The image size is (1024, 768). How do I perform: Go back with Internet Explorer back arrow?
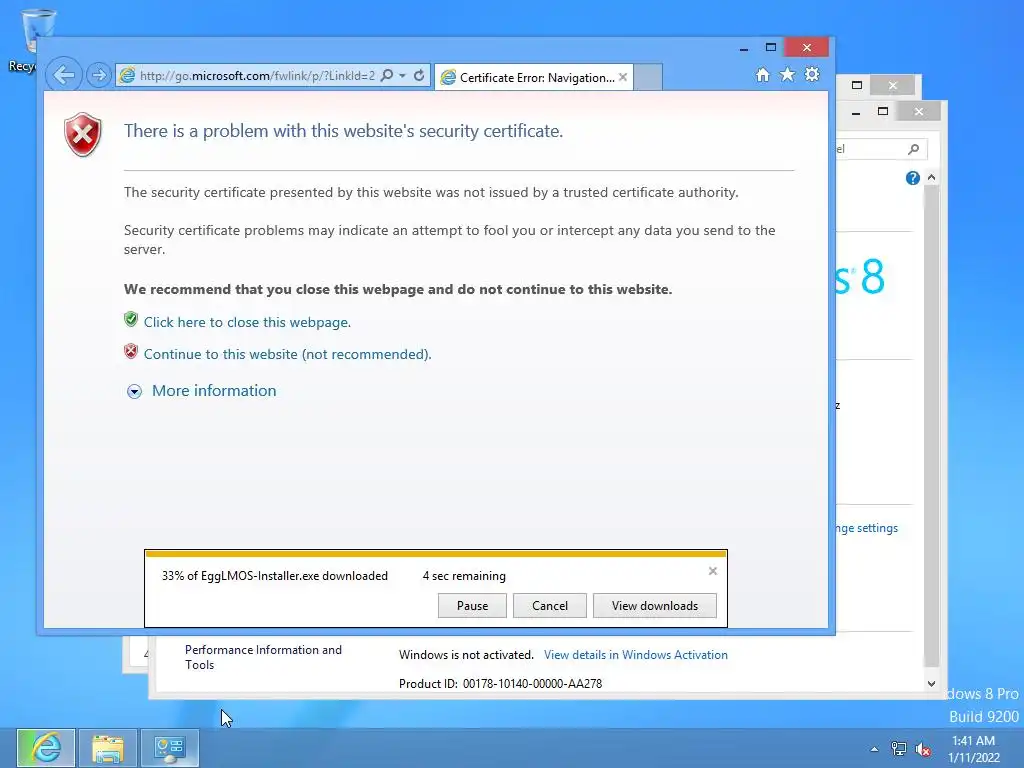point(64,75)
